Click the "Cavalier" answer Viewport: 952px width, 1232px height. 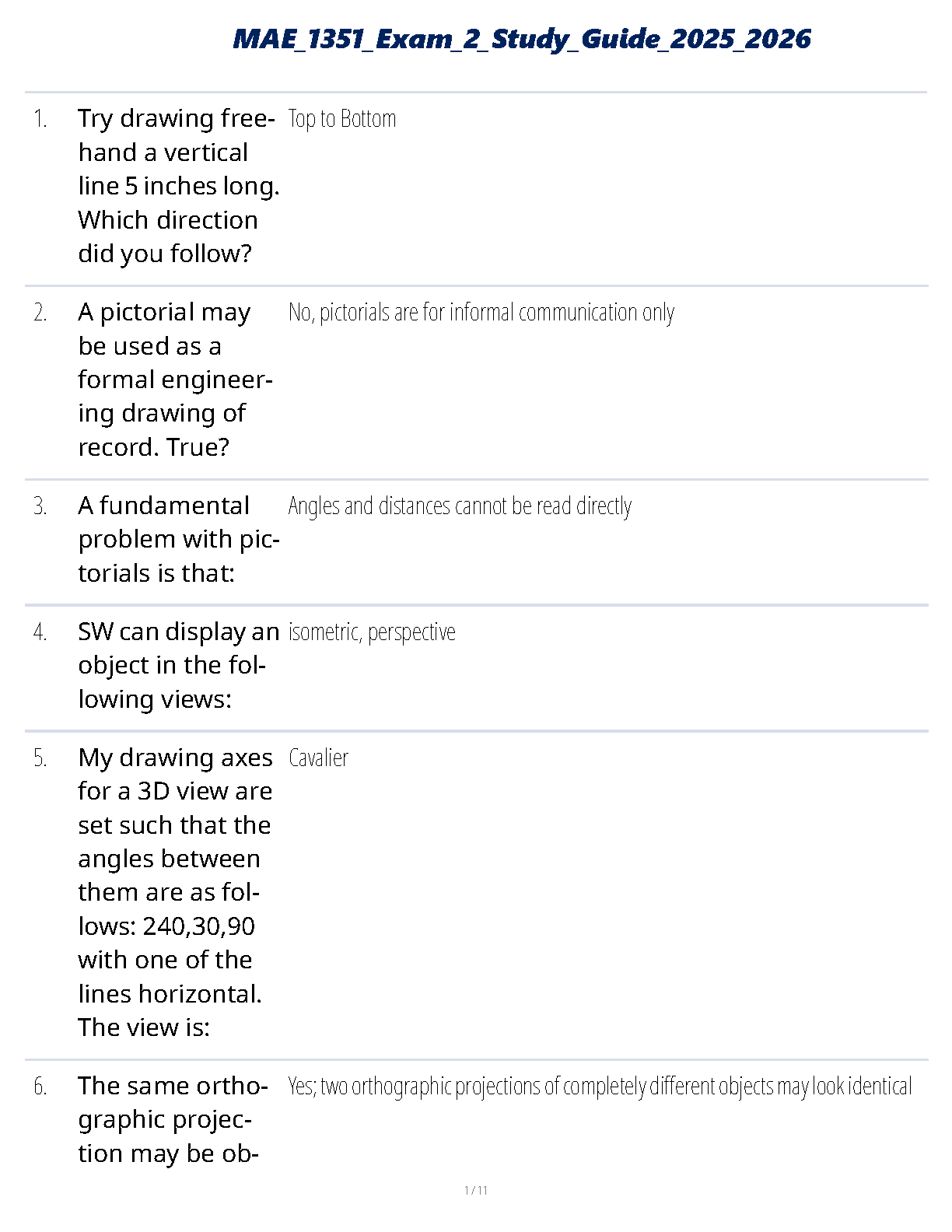[x=318, y=758]
